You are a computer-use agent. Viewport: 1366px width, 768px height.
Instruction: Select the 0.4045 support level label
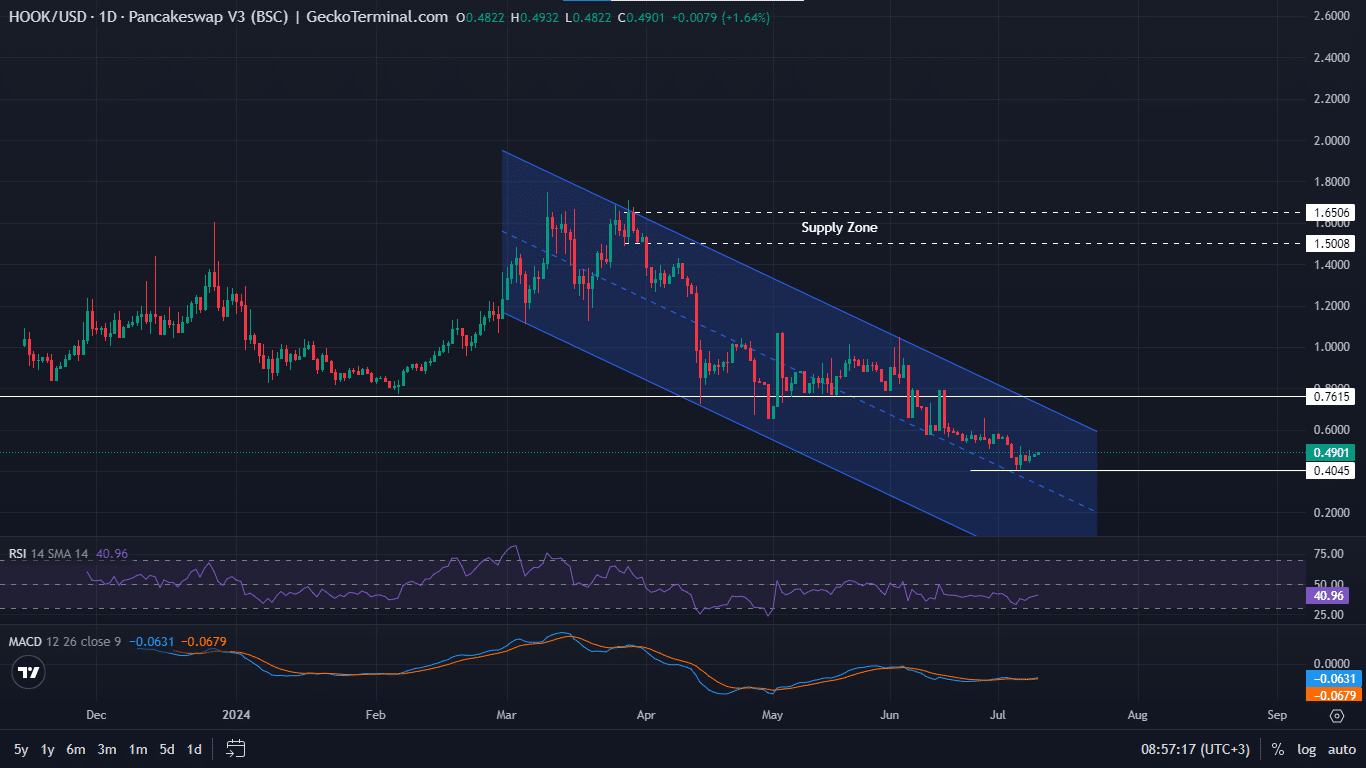tap(1331, 471)
